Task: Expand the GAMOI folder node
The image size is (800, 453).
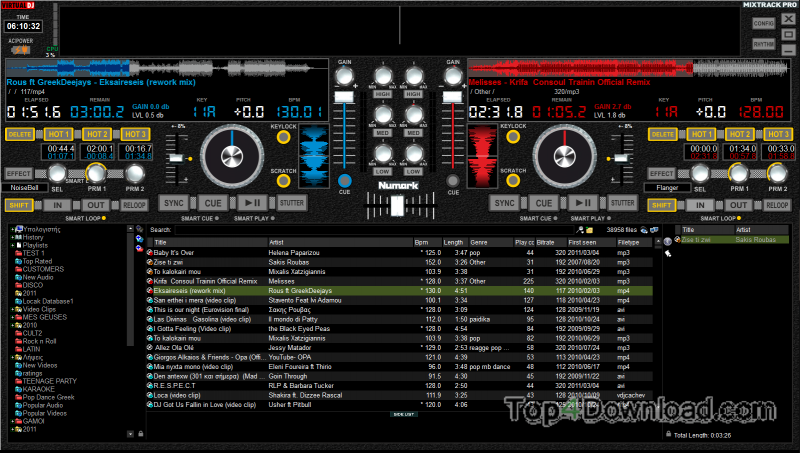Action: (12, 421)
